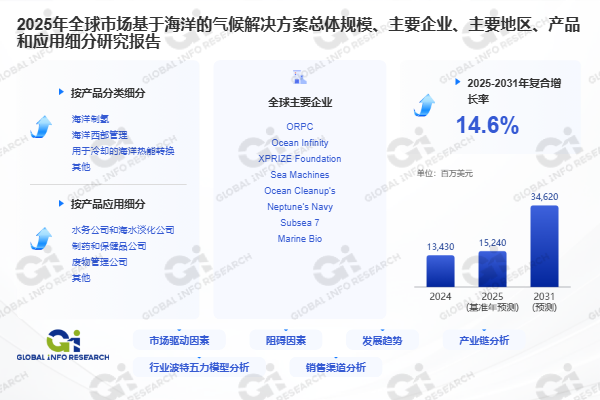The height and width of the screenshot is (400, 600).
Task: Select the 行业波特五力模型分析 tag
Action: click(x=199, y=367)
